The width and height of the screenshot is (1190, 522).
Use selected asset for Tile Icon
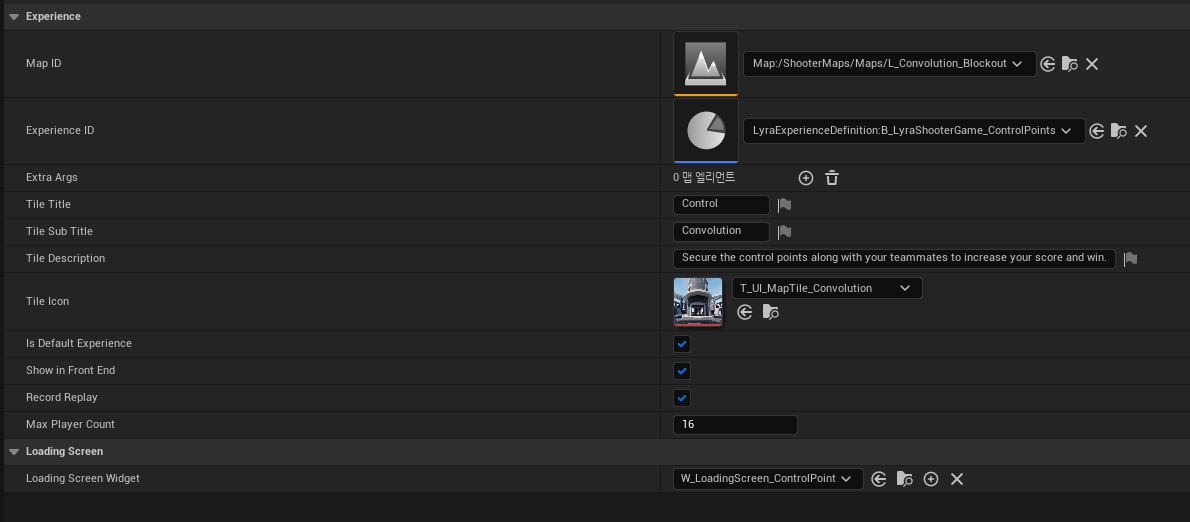coord(745,312)
